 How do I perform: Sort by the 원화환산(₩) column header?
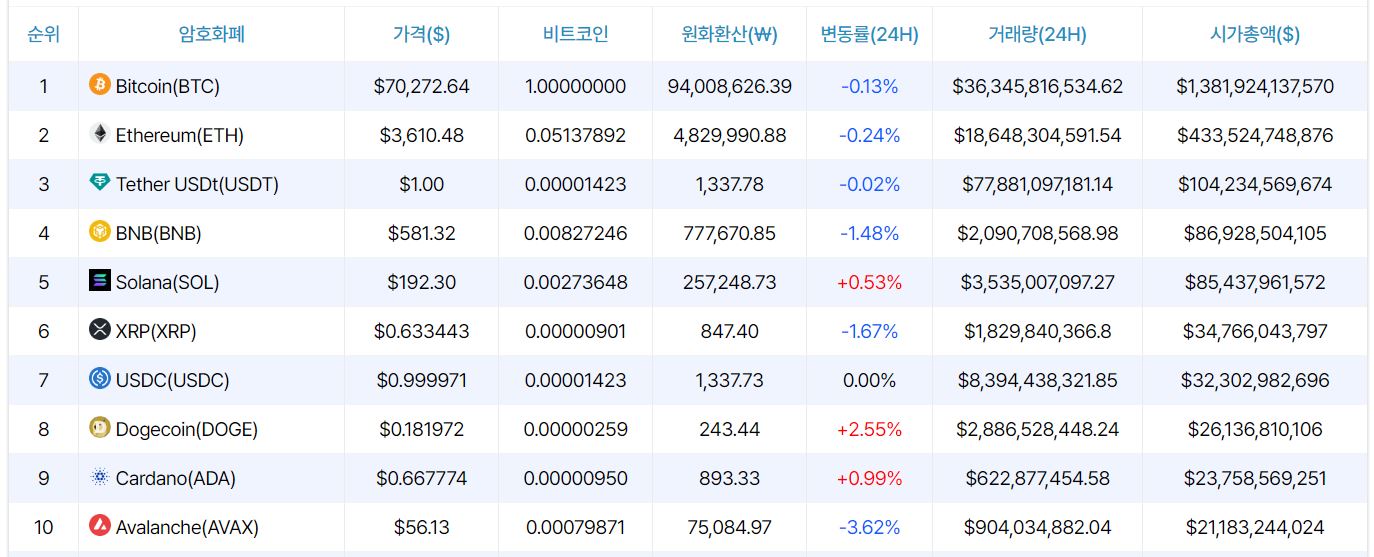(x=730, y=34)
